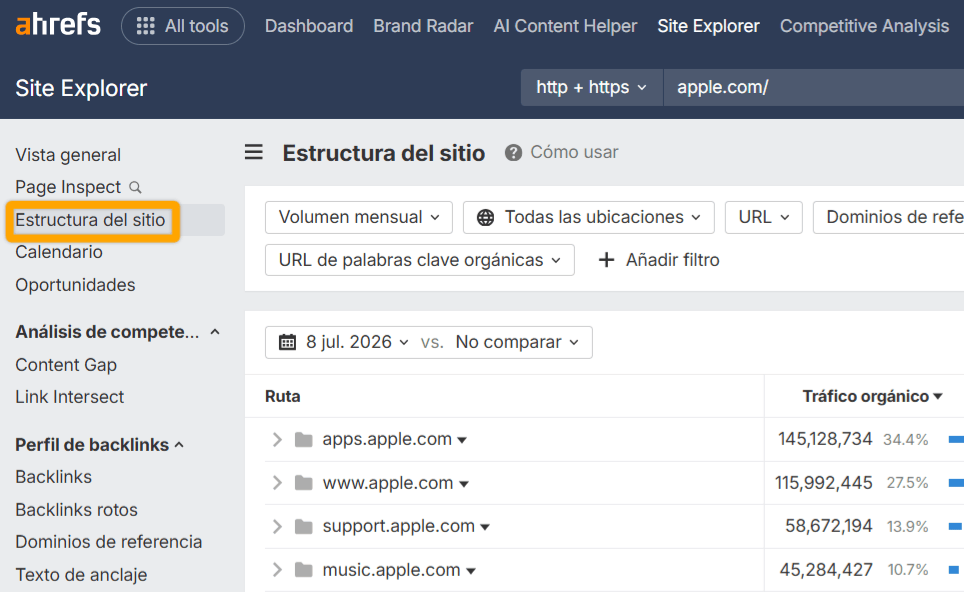Click the globe icon in locations filter
Image resolution: width=964 pixels, height=592 pixels.
click(486, 218)
